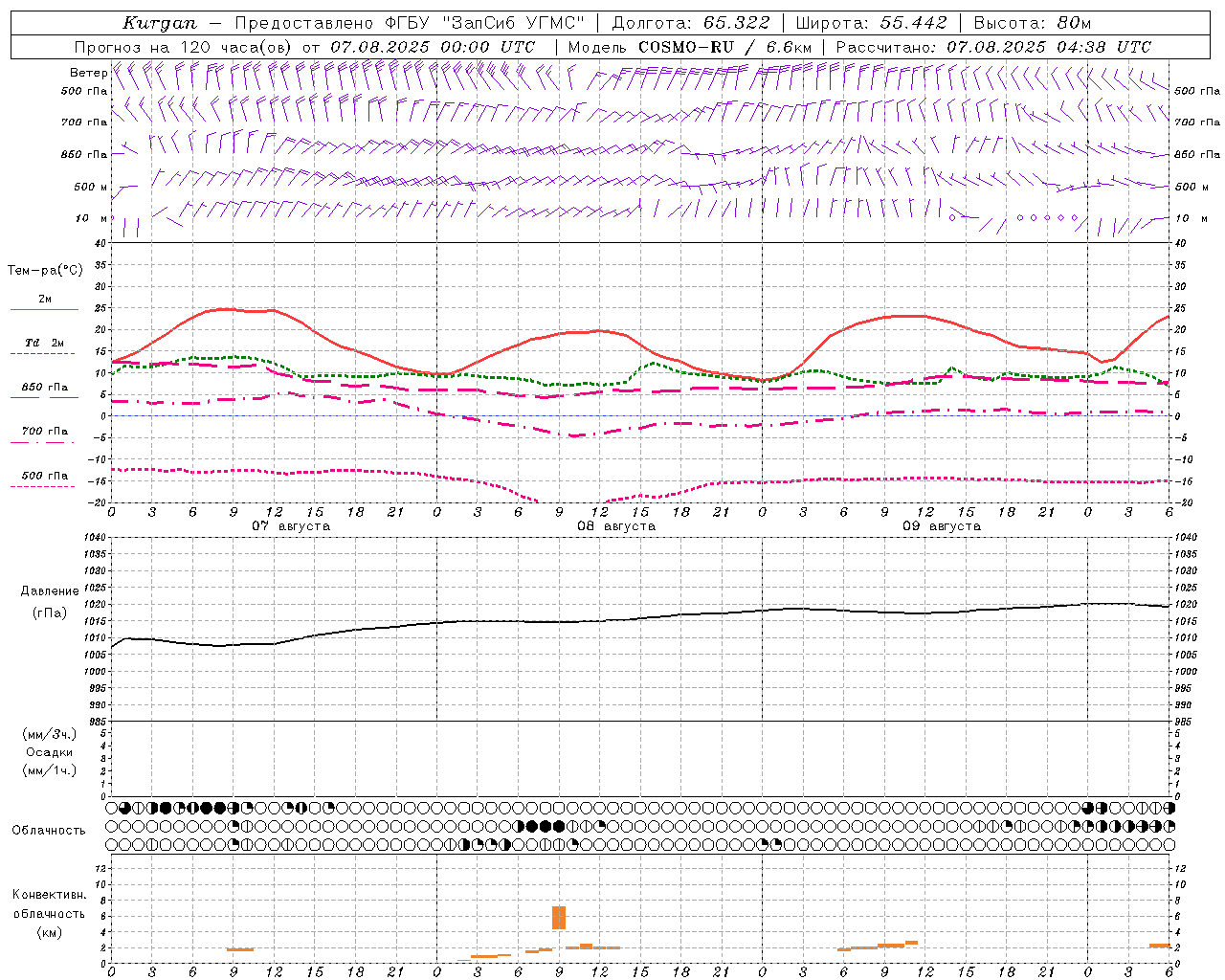
Task: Click the Облачность cloud cover label
Action: coord(49,830)
